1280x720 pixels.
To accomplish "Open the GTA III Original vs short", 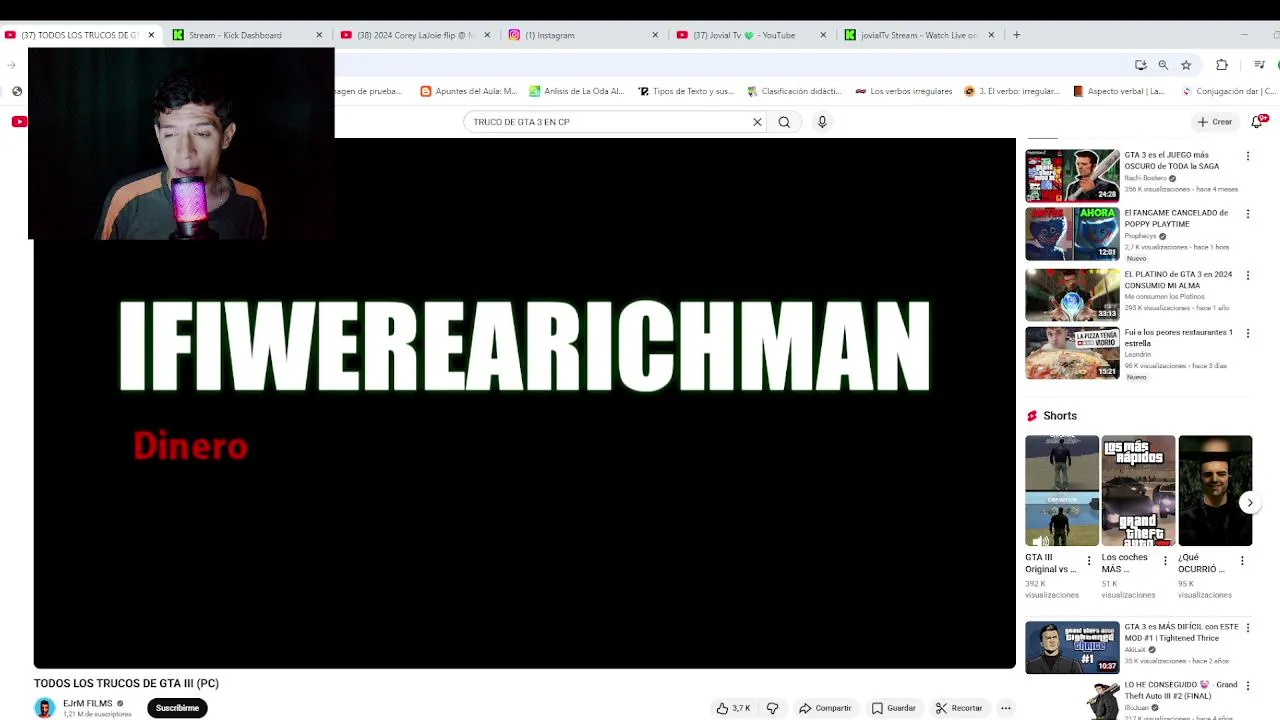I will point(1061,490).
